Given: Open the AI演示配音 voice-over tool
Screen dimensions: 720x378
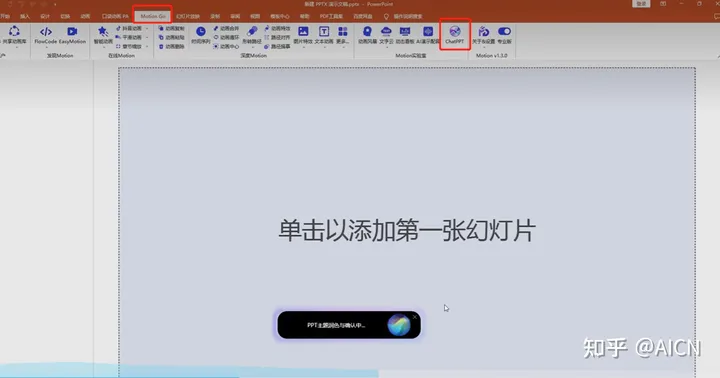Looking at the screenshot, I should pos(428,35).
